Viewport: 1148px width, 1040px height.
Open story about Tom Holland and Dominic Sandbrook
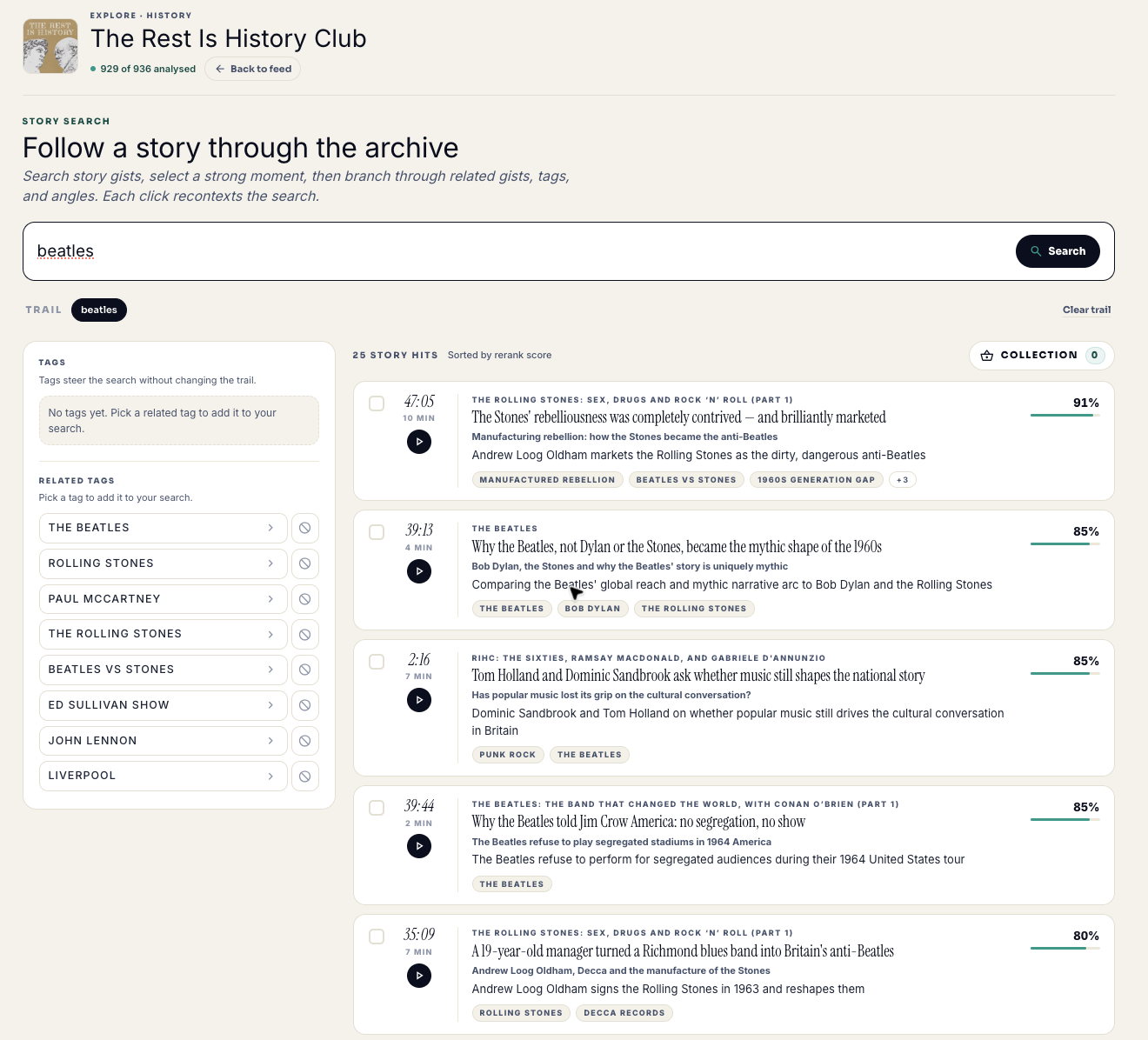click(x=698, y=676)
